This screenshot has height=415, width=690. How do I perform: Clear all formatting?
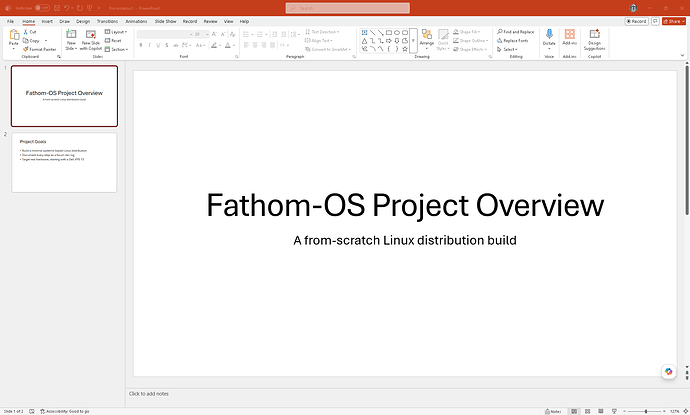pos(232,34)
